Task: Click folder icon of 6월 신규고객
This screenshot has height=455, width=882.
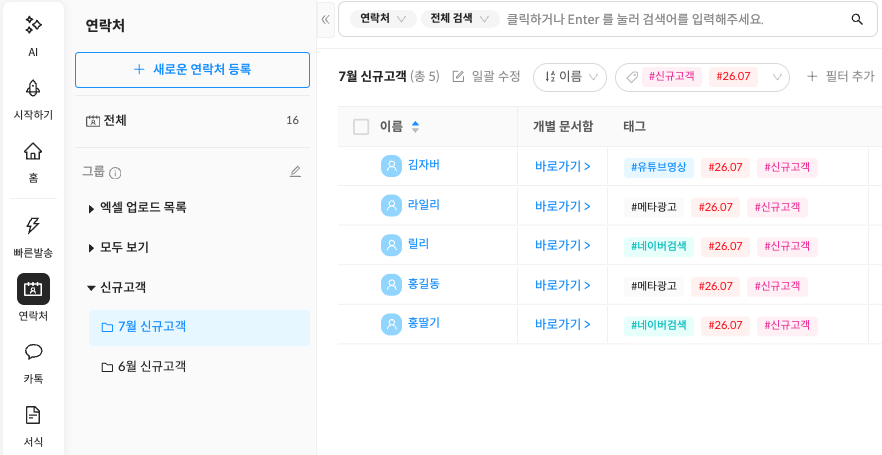Action: (107, 367)
